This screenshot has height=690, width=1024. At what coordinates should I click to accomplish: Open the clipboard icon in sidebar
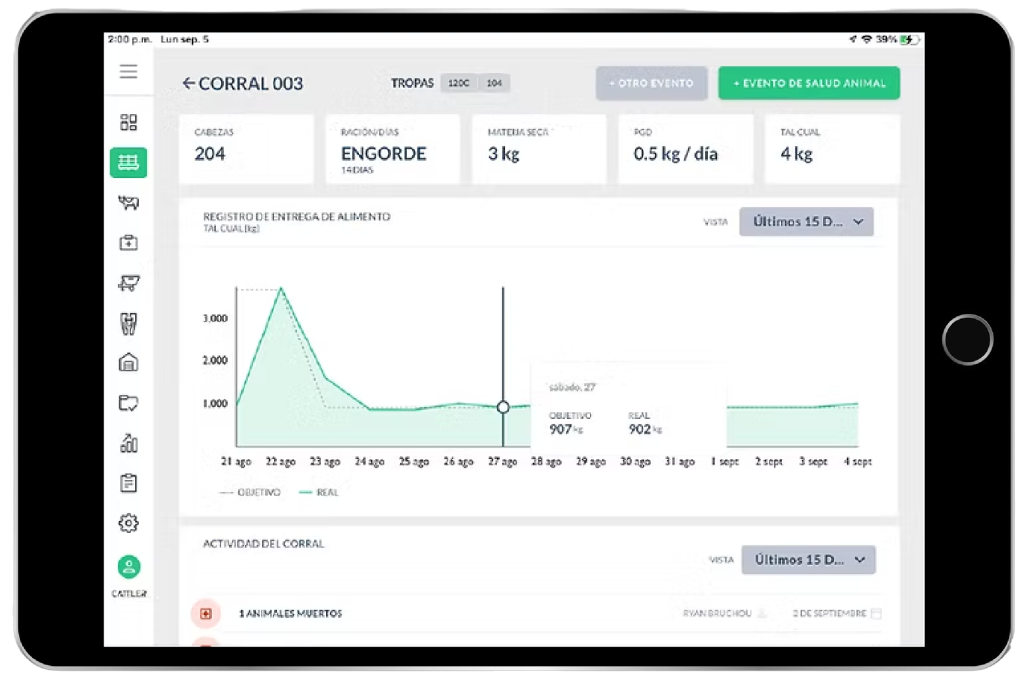128,483
